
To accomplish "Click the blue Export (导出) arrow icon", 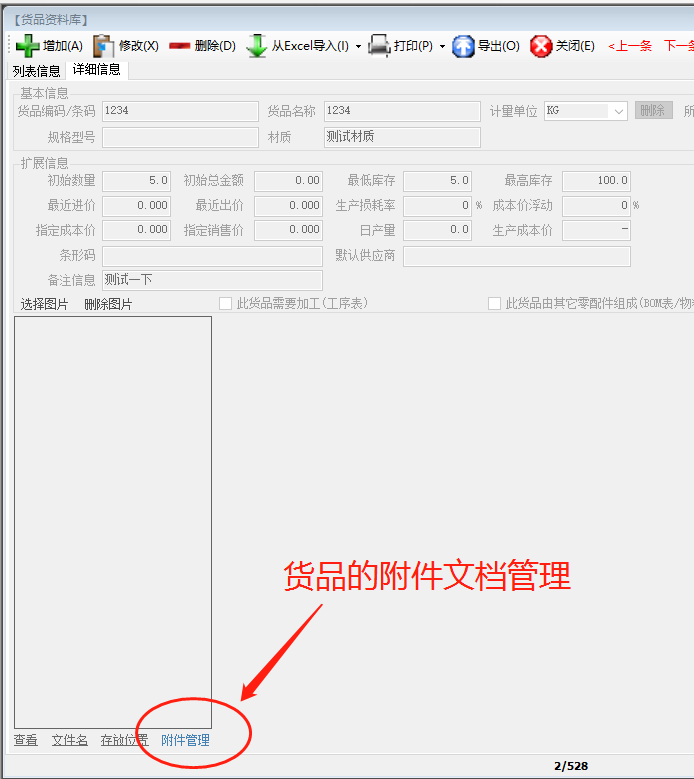I will pos(463,46).
